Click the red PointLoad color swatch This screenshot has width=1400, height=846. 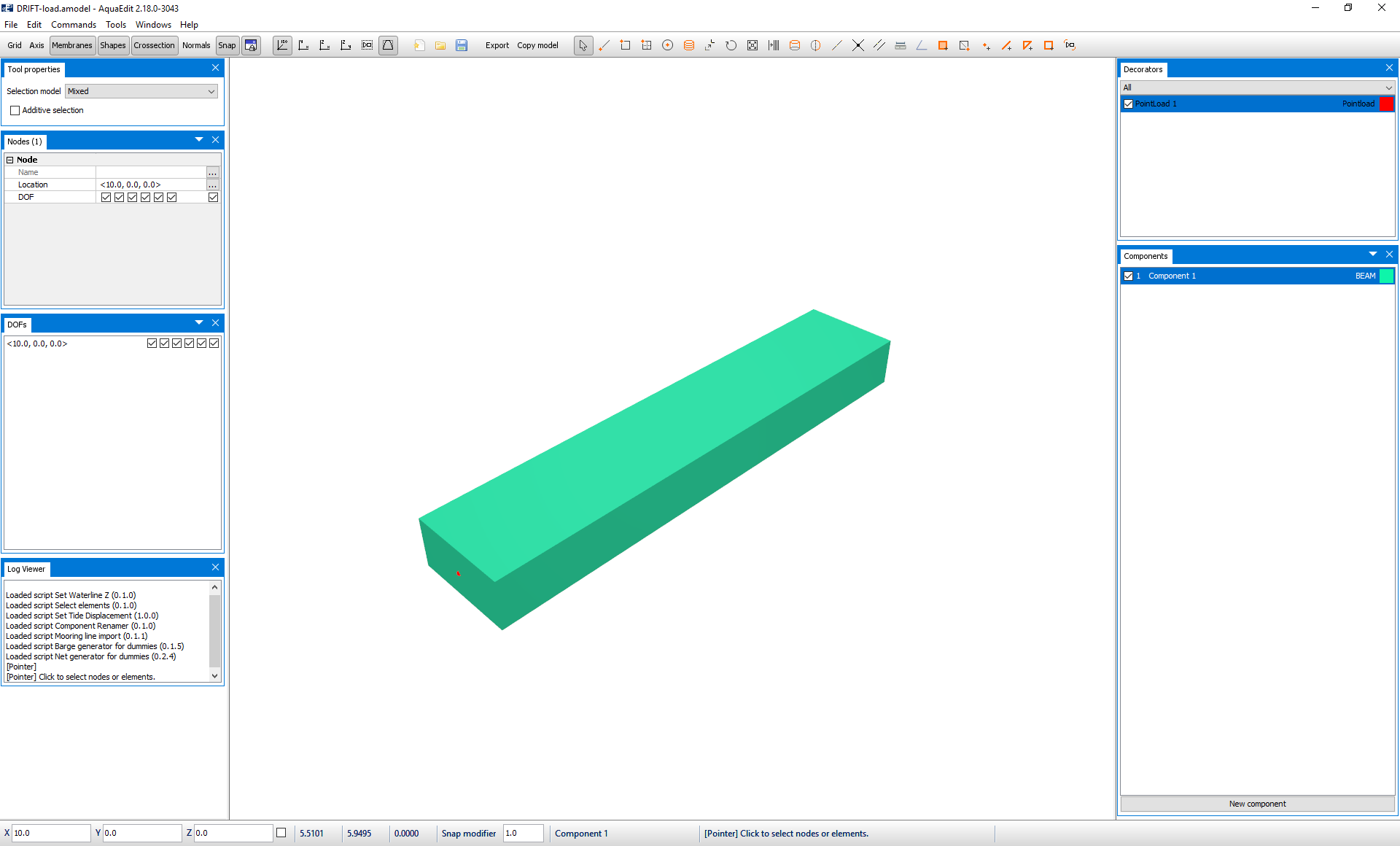coord(1386,104)
